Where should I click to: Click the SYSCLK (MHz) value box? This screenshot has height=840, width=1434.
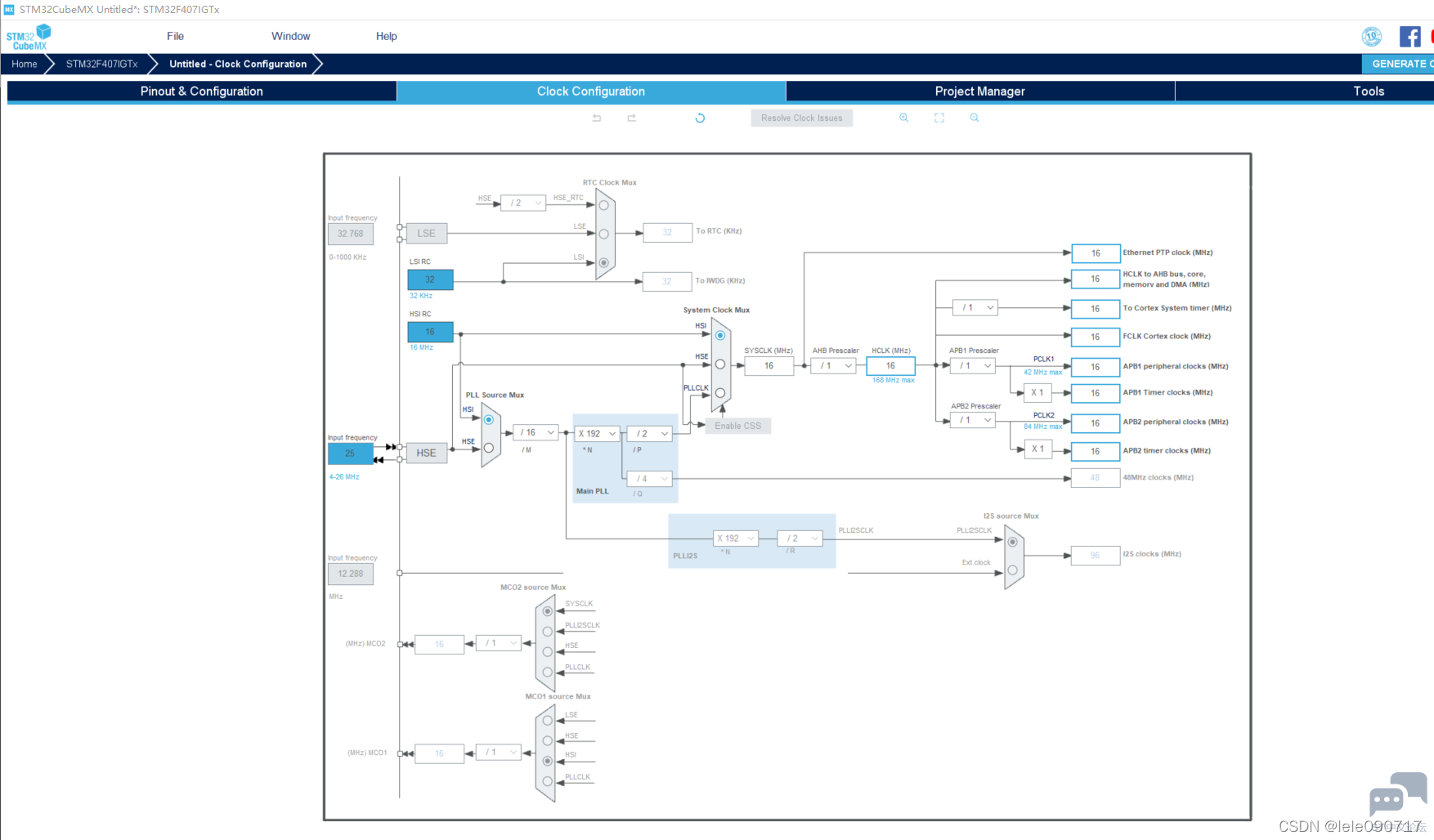[x=769, y=366]
